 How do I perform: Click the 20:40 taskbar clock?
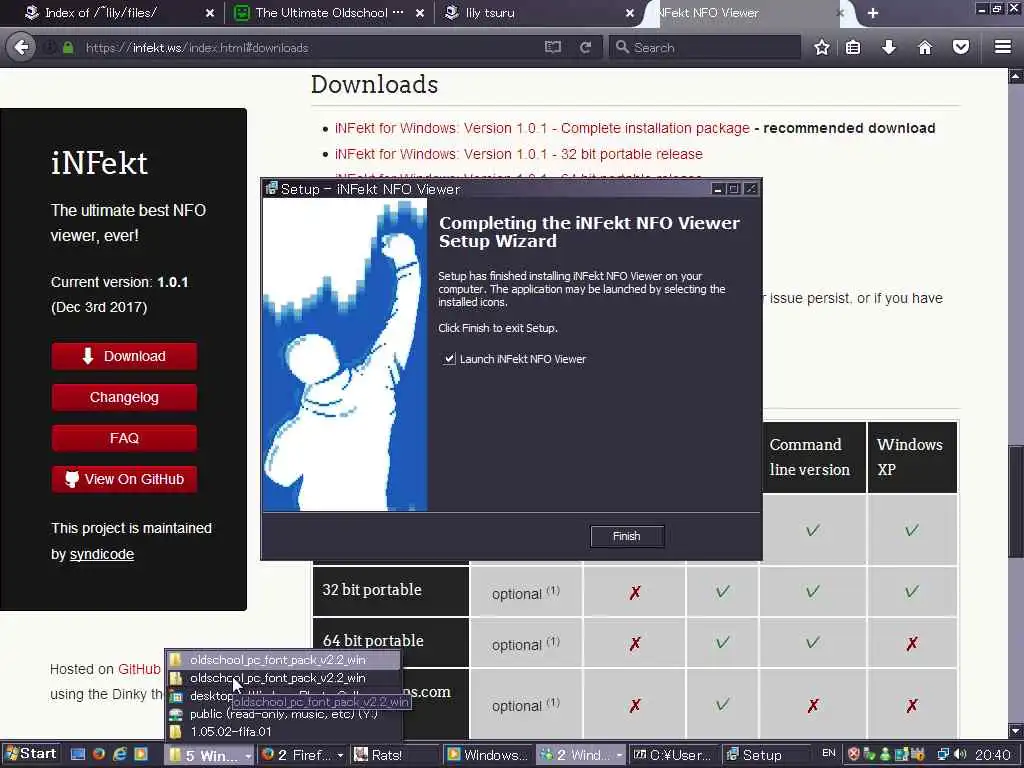(x=993, y=755)
